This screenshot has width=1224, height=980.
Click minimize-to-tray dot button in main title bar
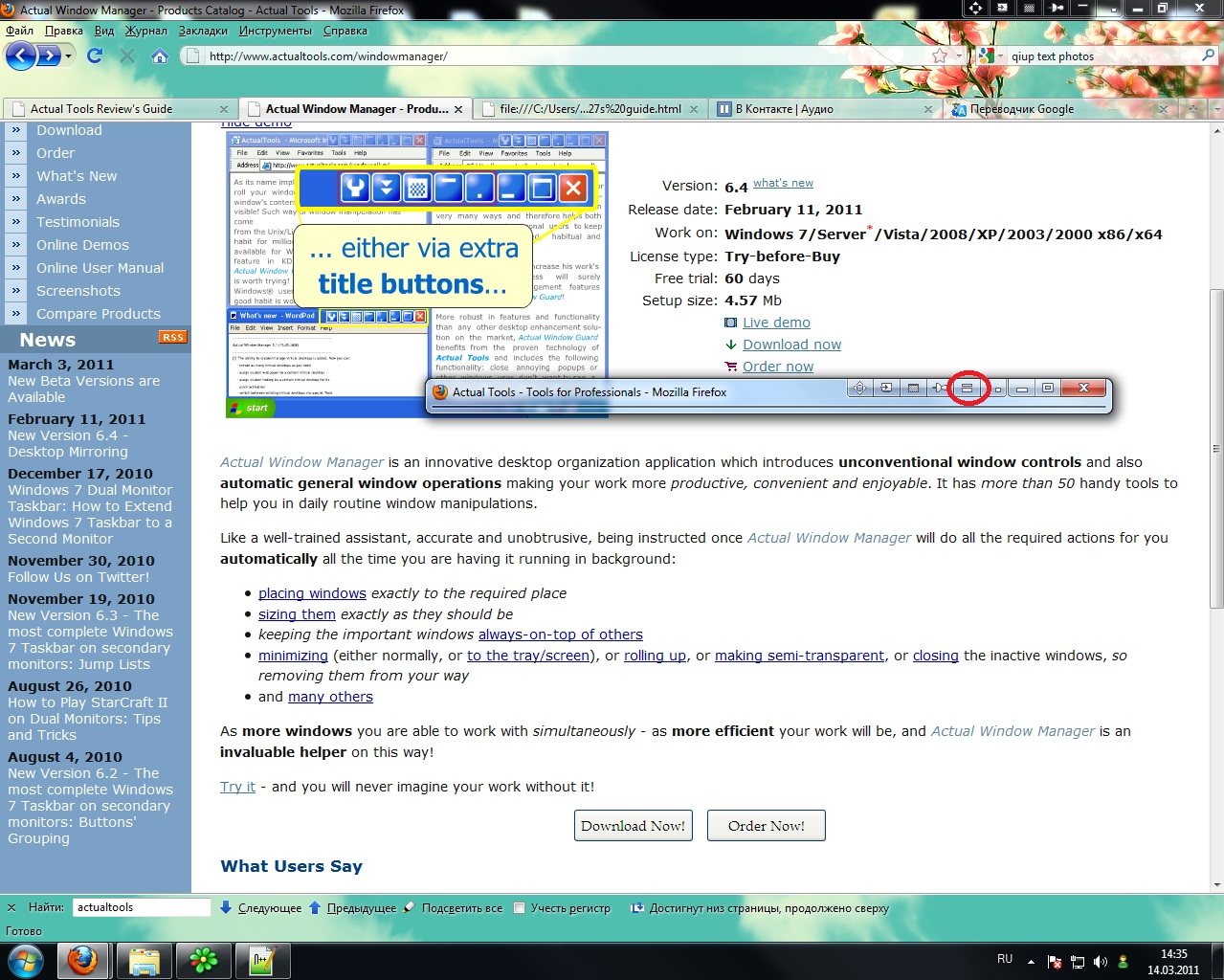coord(1110,8)
